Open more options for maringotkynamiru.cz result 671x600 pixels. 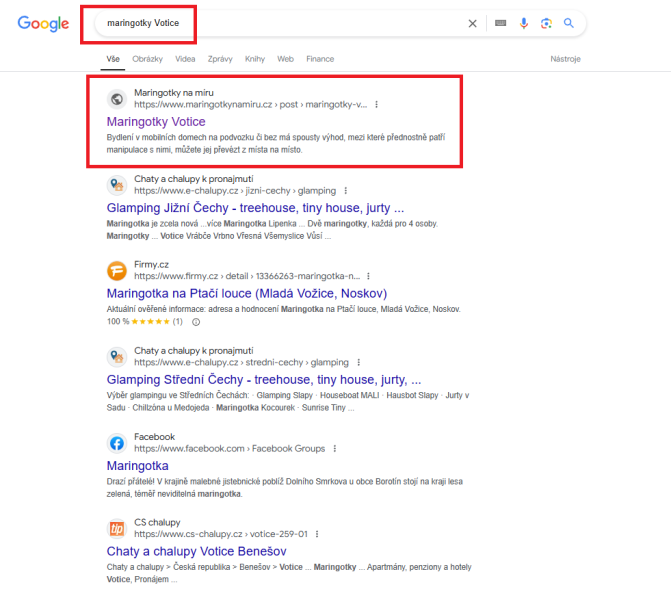pyautogui.click(x=376, y=104)
